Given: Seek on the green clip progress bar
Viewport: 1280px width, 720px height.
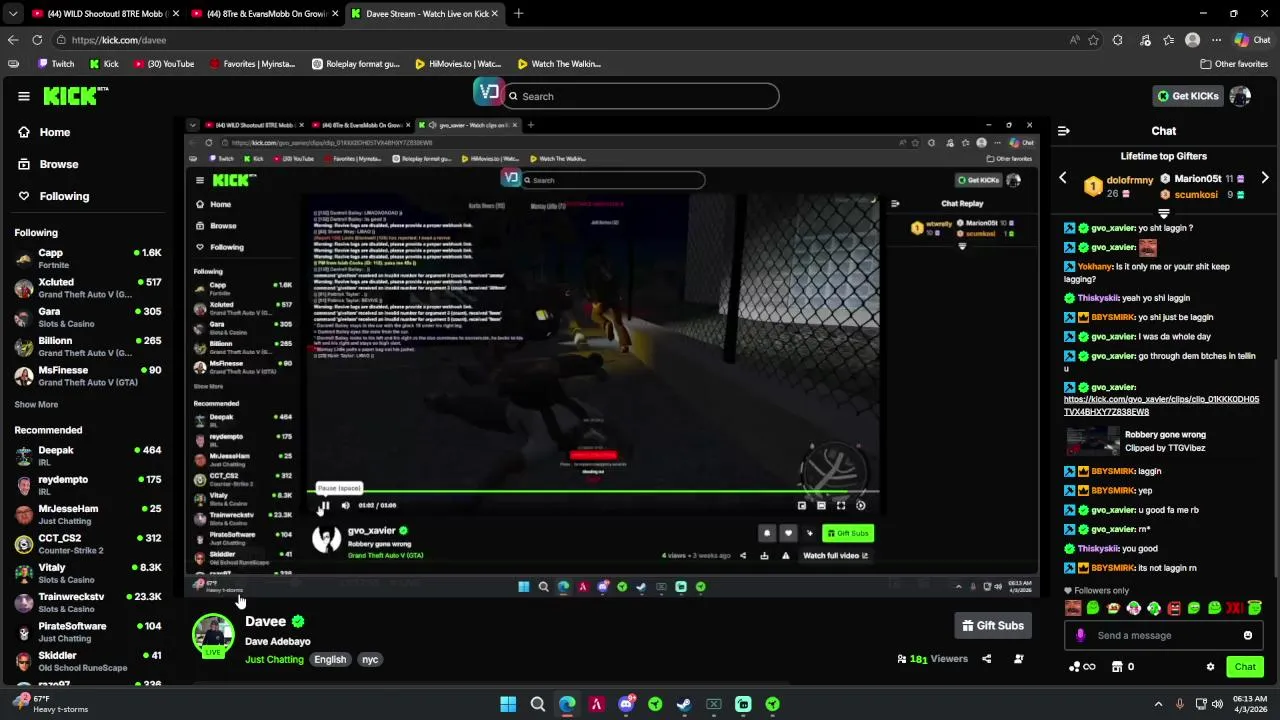Looking at the screenshot, I should (x=593, y=491).
